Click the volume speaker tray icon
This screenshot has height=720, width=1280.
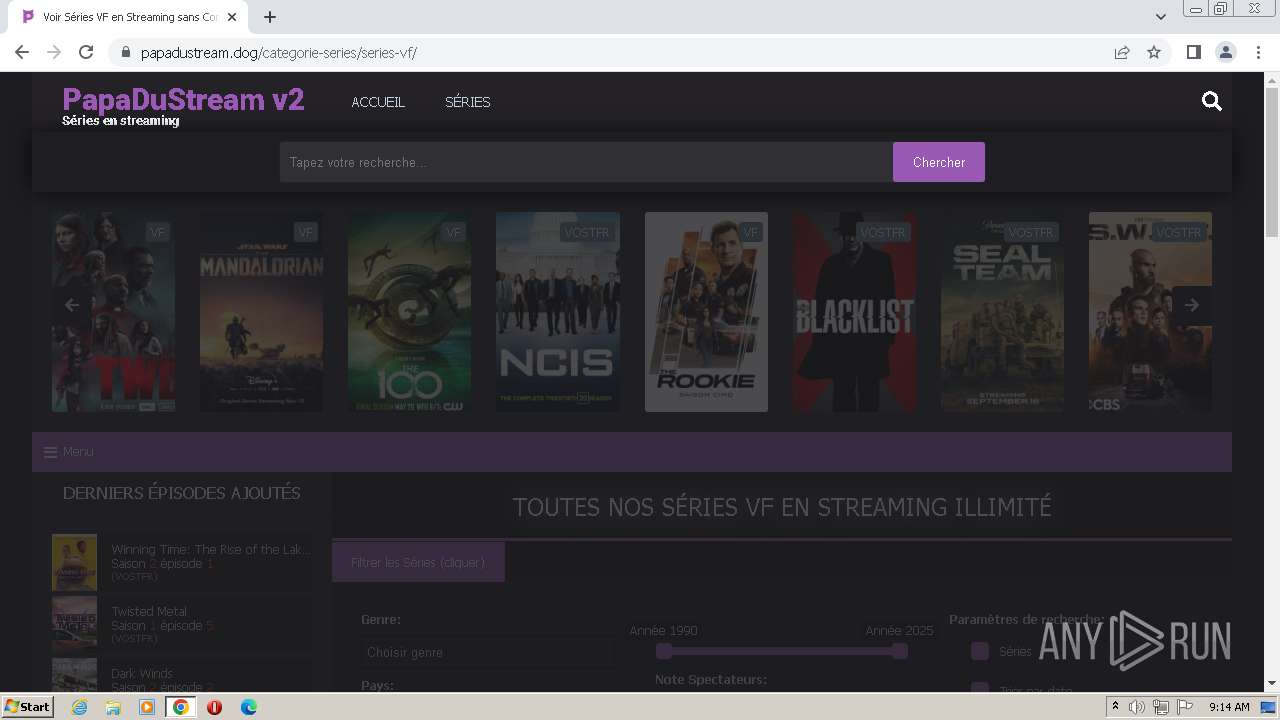[x=1137, y=707]
